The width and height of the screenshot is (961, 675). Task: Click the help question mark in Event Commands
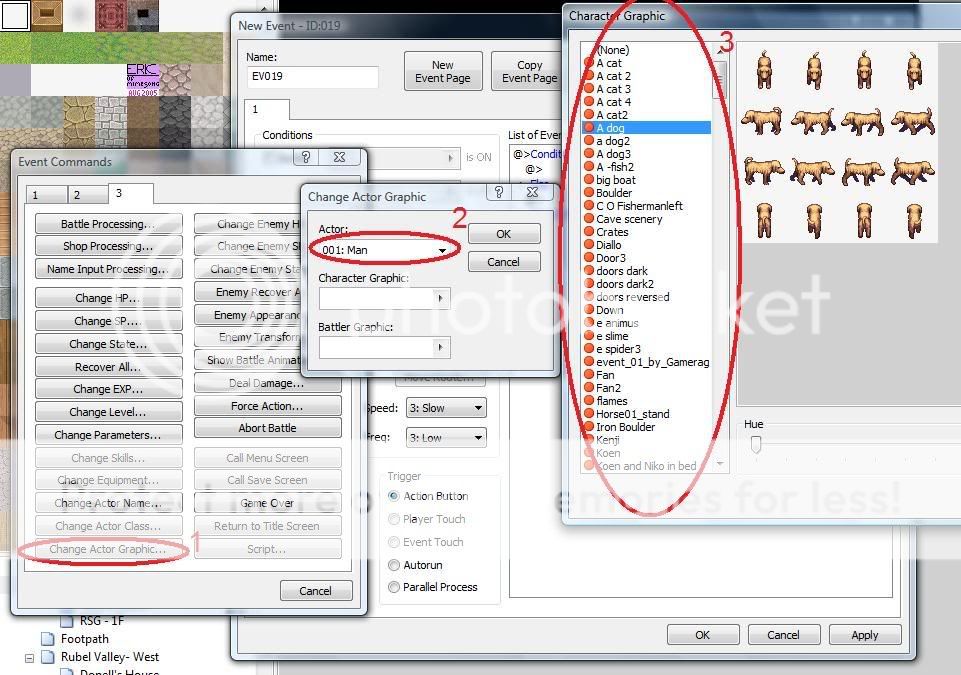click(x=306, y=158)
